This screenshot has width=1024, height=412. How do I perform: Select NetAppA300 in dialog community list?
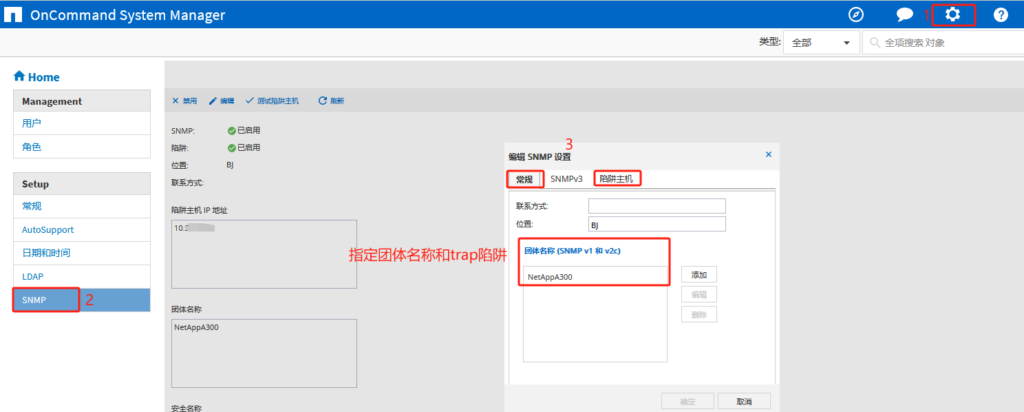click(x=595, y=277)
